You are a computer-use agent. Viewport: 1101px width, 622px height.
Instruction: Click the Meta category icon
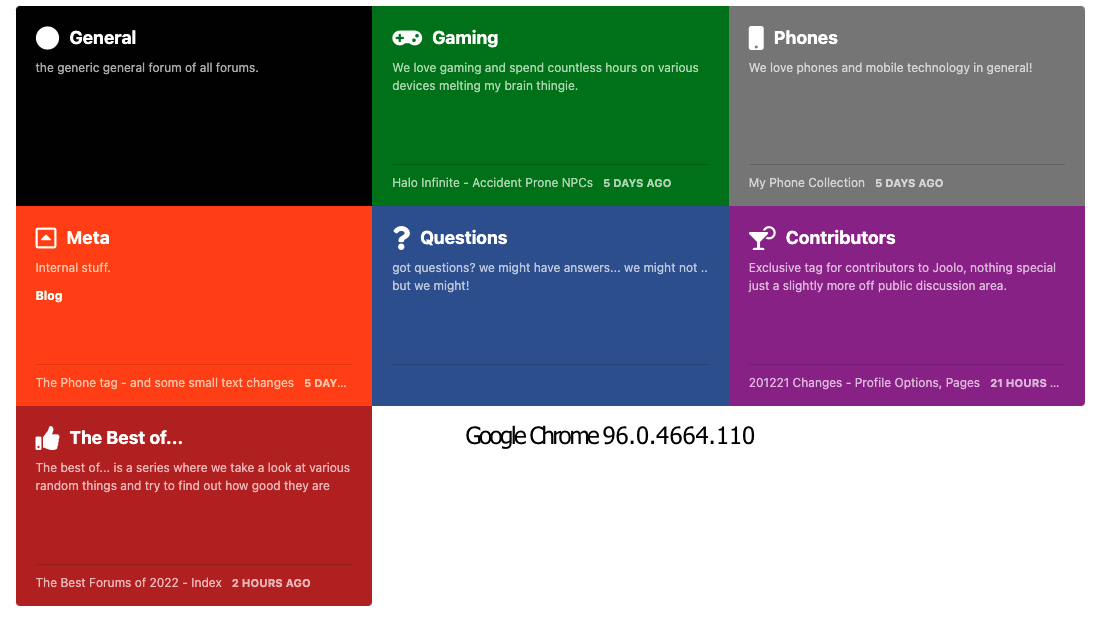(x=46, y=238)
